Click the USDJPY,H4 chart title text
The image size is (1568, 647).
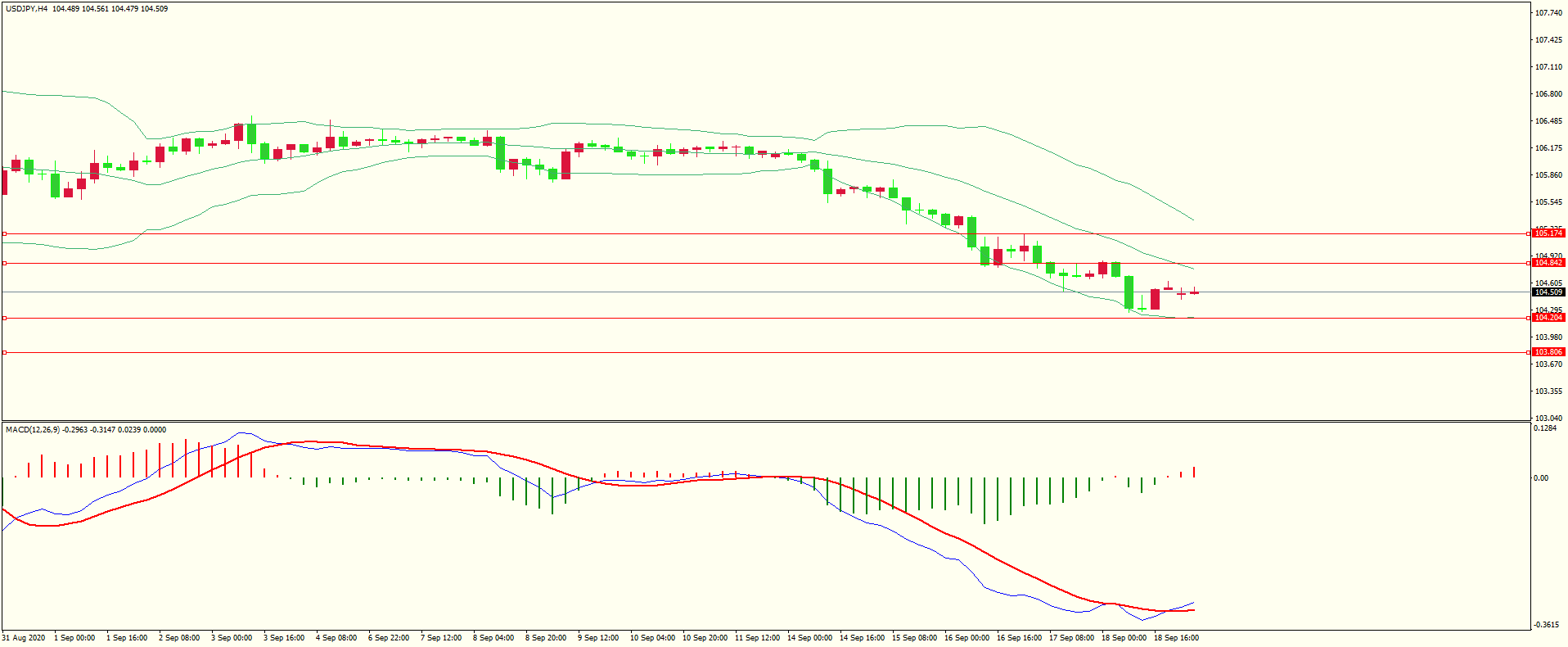click(x=26, y=9)
